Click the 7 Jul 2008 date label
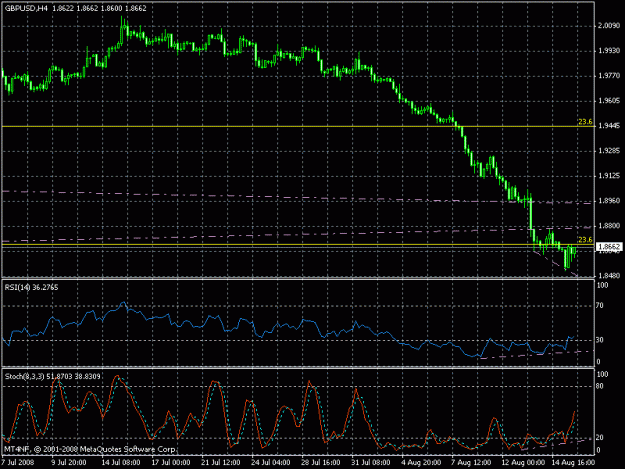625x469 pixels. click(18, 462)
